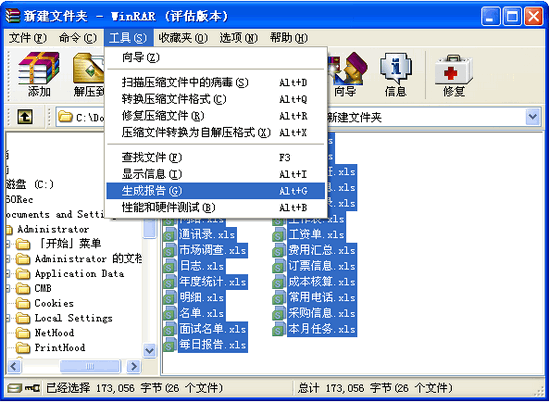Click the Extract To (解压到) toolbar icon
Screen dimensions: 549x403
tap(88, 75)
